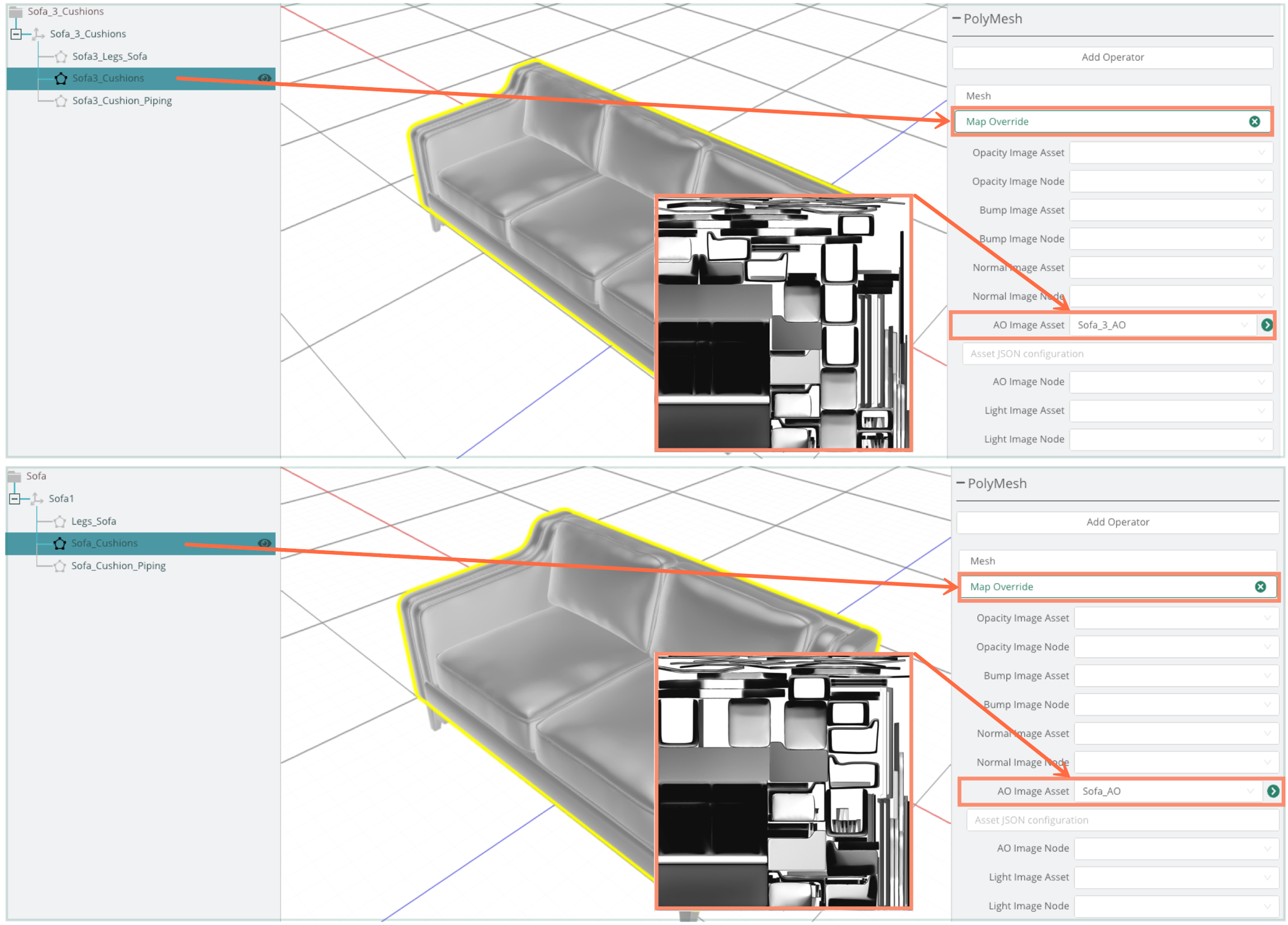The height and width of the screenshot is (925, 1288).
Task: Select the top Mesh operator row
Action: pos(1112,96)
